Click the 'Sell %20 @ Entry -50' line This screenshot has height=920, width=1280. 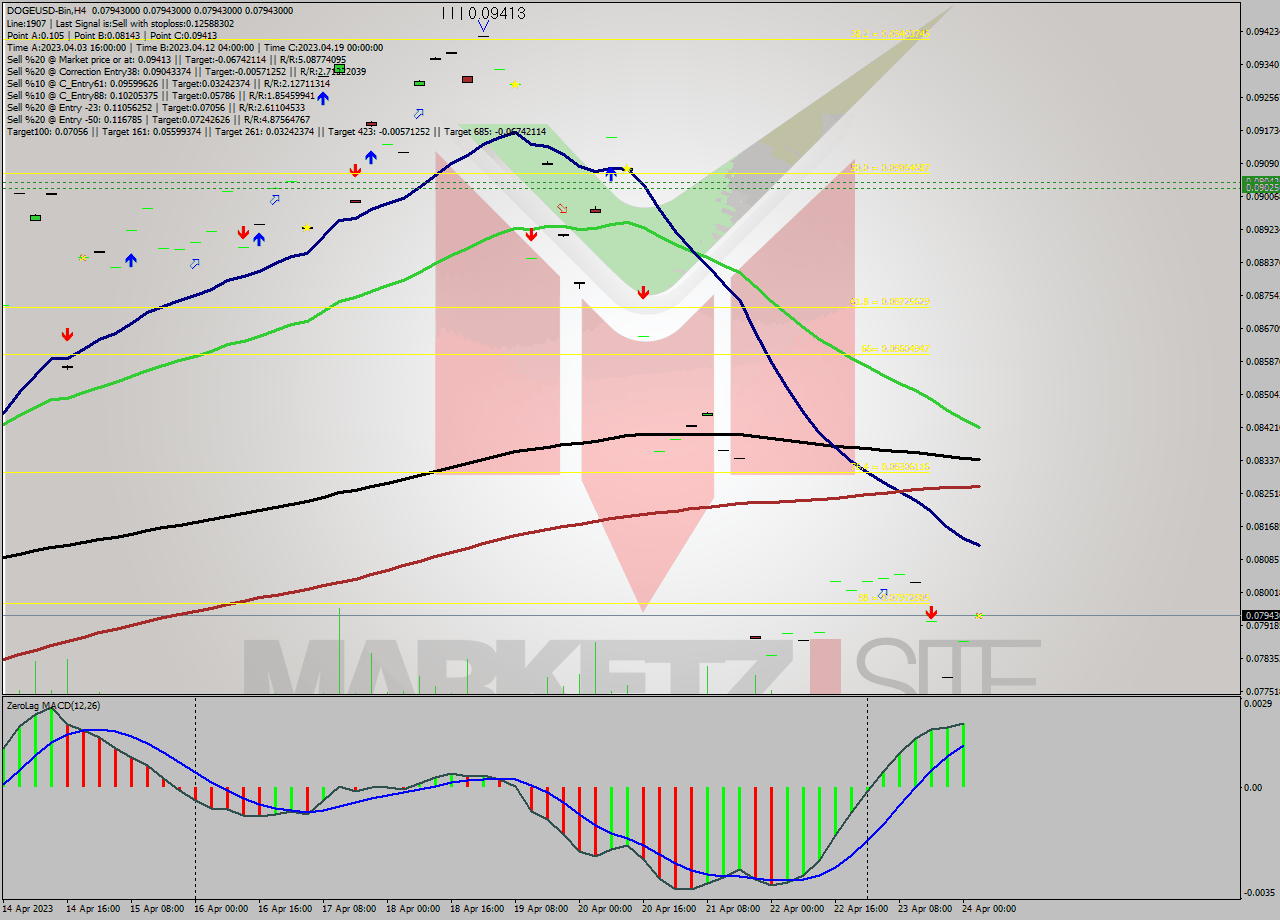click(x=158, y=119)
